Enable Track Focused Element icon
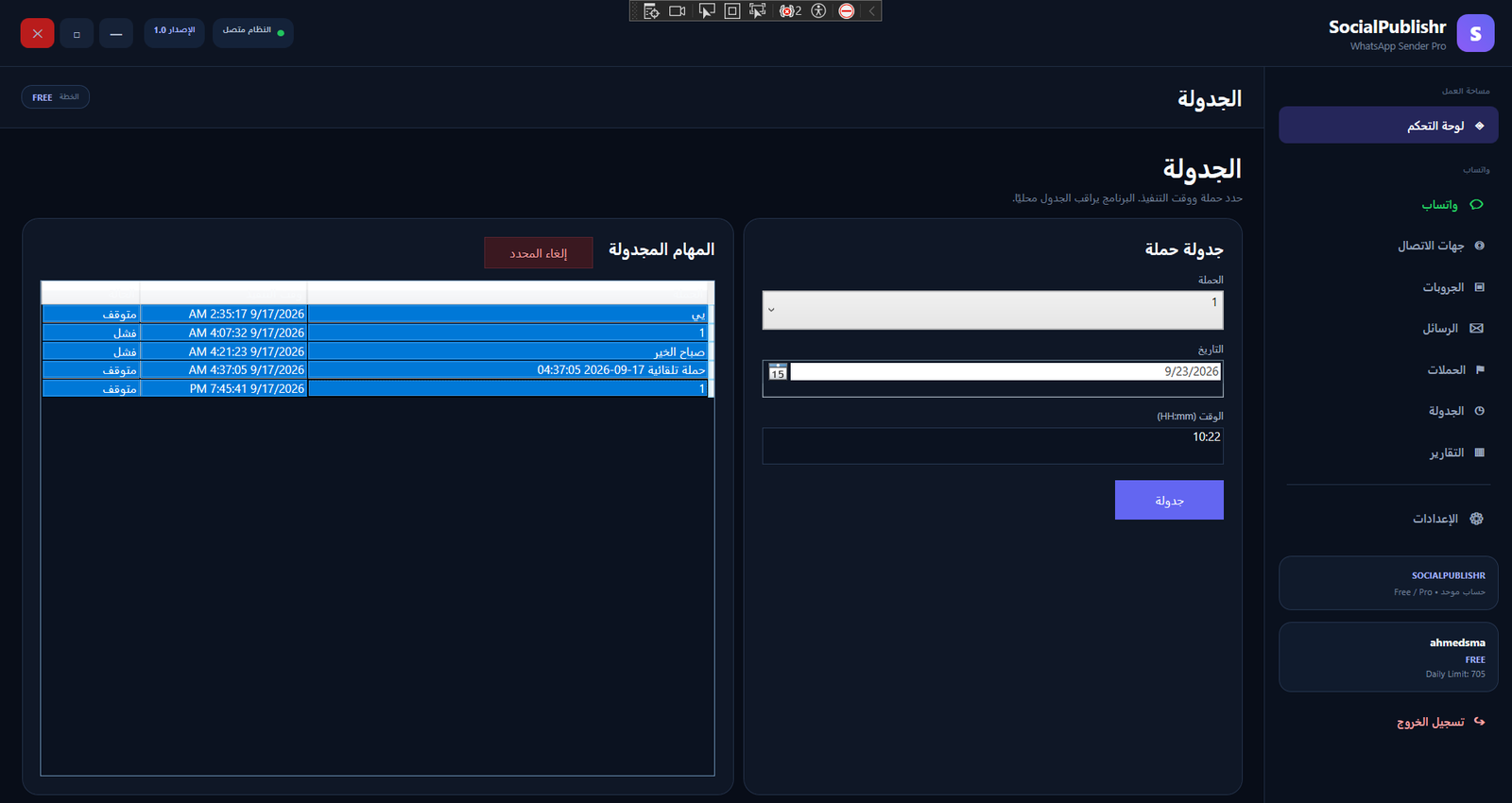Screen dimensions: 1512x803 point(758,11)
